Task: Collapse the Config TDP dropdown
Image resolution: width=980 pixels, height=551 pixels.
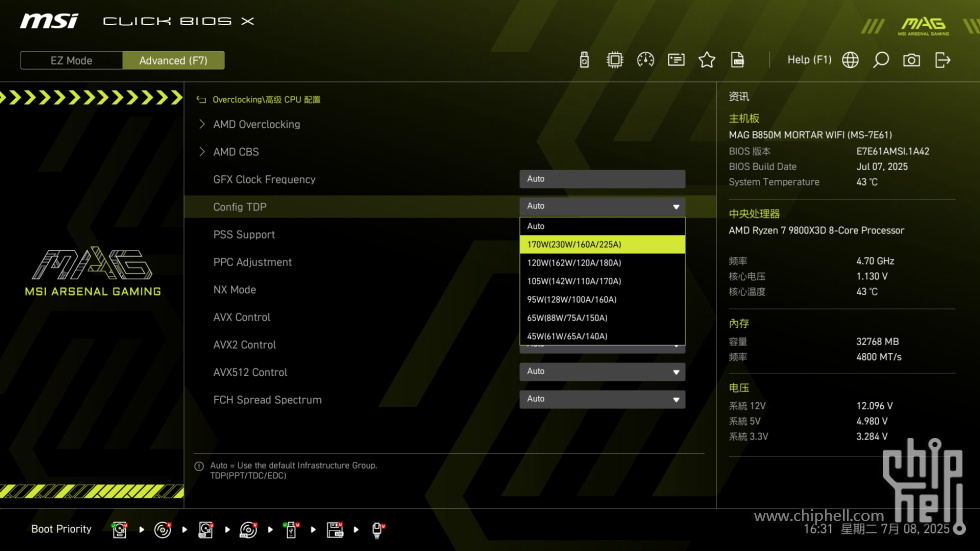Action: 602,206
